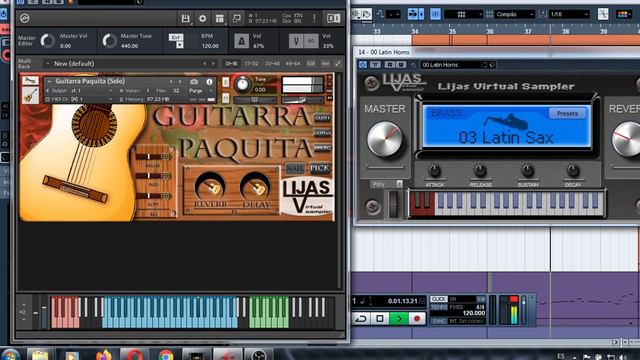Image resolution: width=640 pixels, height=360 pixels.
Task: Click the Cubase snap to zero crossing icon
Action: click(x=603, y=14)
